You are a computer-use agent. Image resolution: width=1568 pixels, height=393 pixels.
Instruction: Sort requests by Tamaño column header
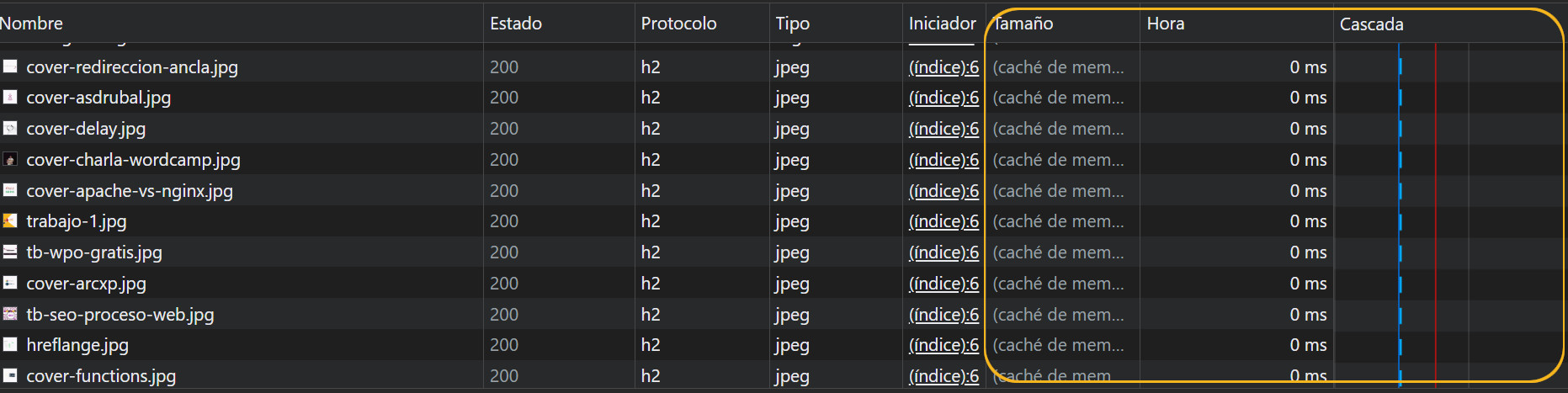click(1023, 24)
